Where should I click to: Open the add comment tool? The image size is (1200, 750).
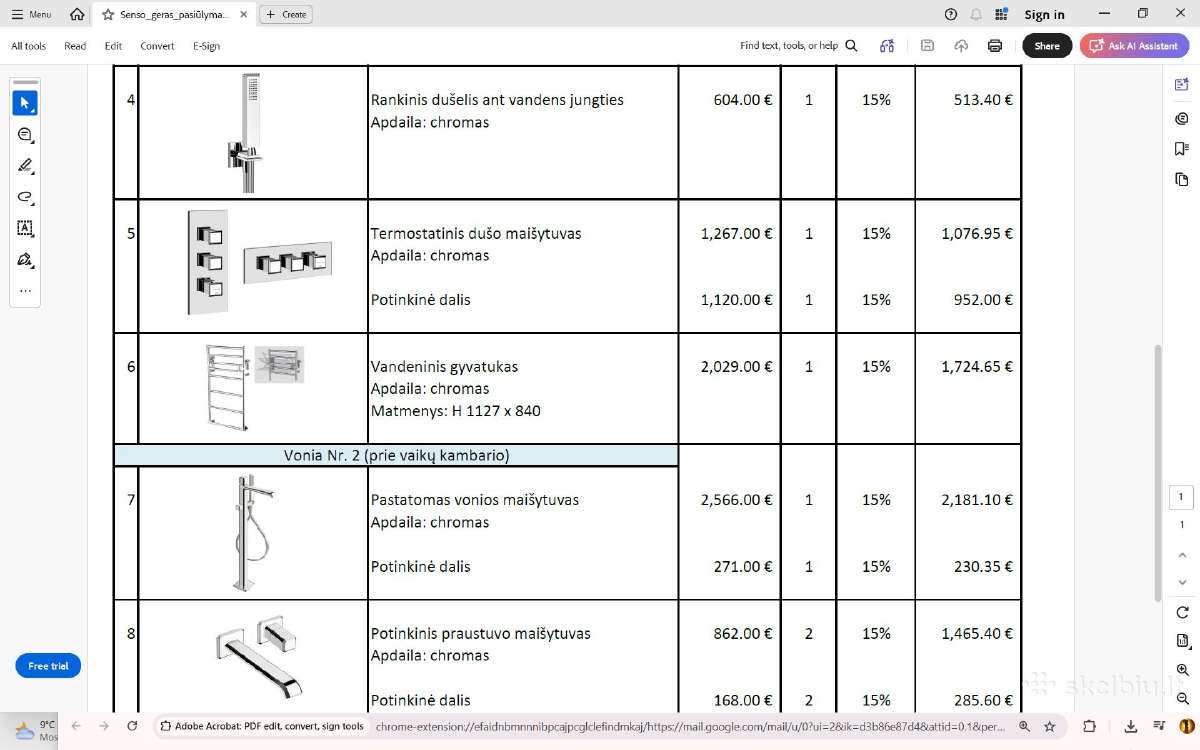[25, 135]
